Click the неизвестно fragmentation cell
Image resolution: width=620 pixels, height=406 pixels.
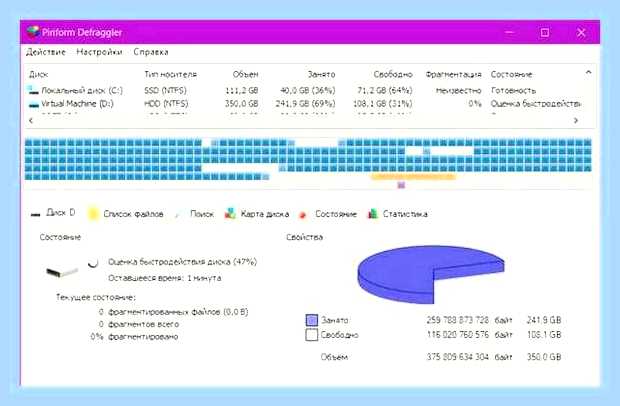click(459, 91)
